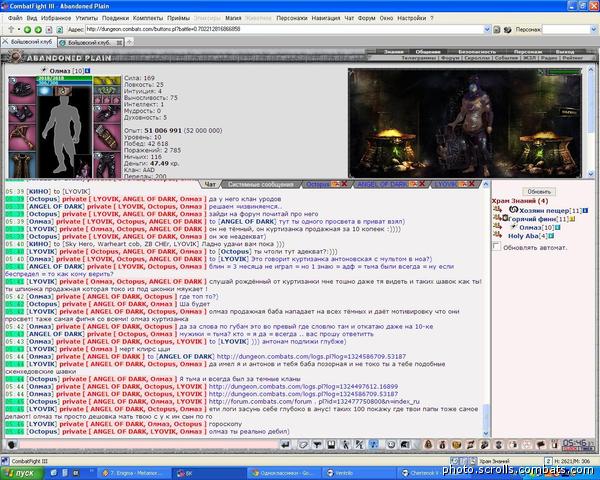Switch to the ANGEL OF DARK chat tab
Screen dimensions: 600x480
[x=382, y=184]
